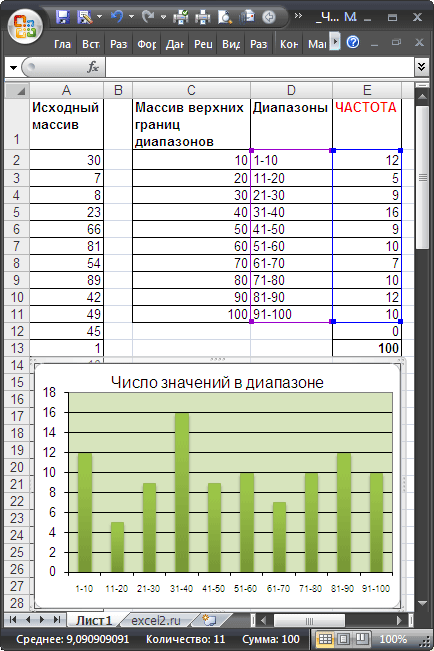Switch to Page Layout view
This screenshot has height=651, width=434.
[343, 639]
